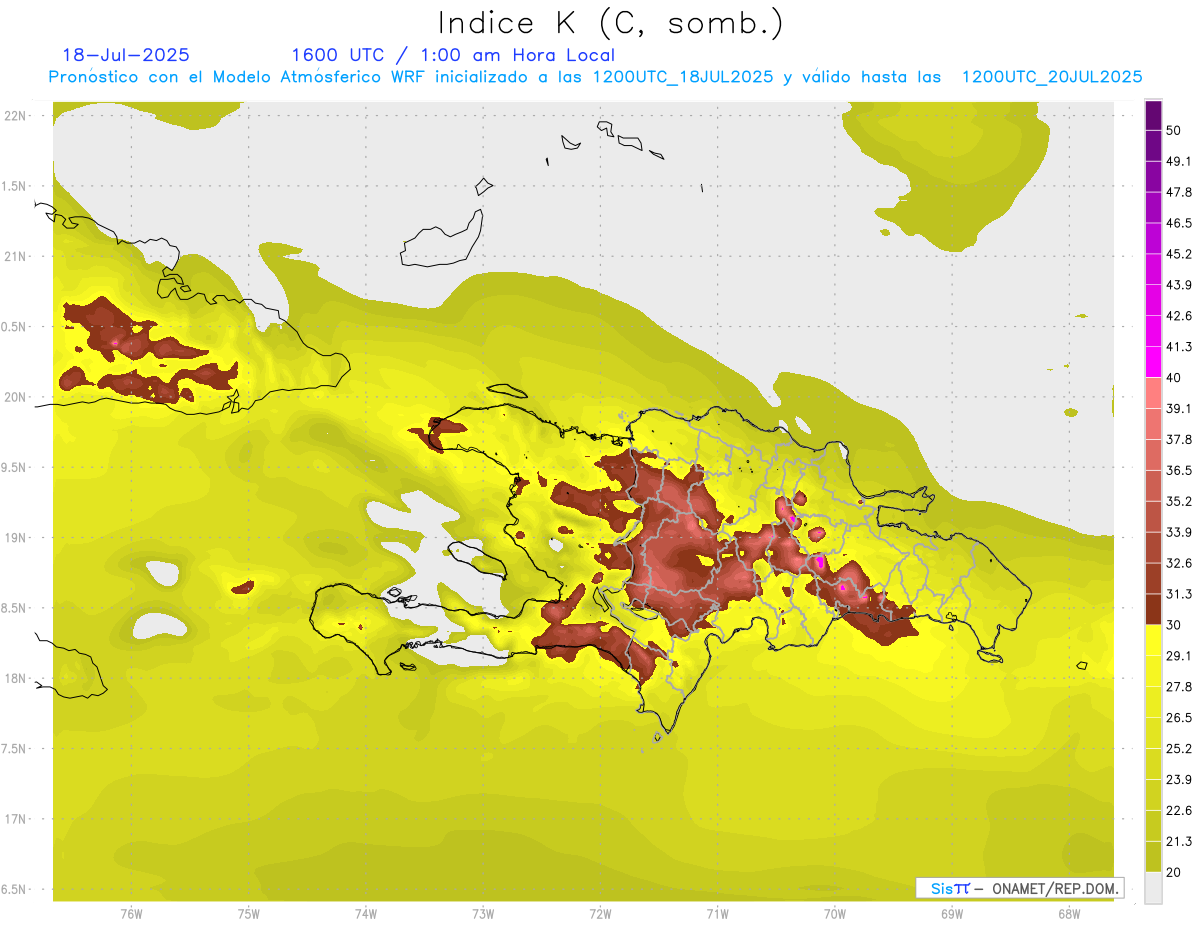Pick the magenta swatch between 40 and 41.3
Image resolution: width=1200 pixels, height=927 pixels.
1154,362
